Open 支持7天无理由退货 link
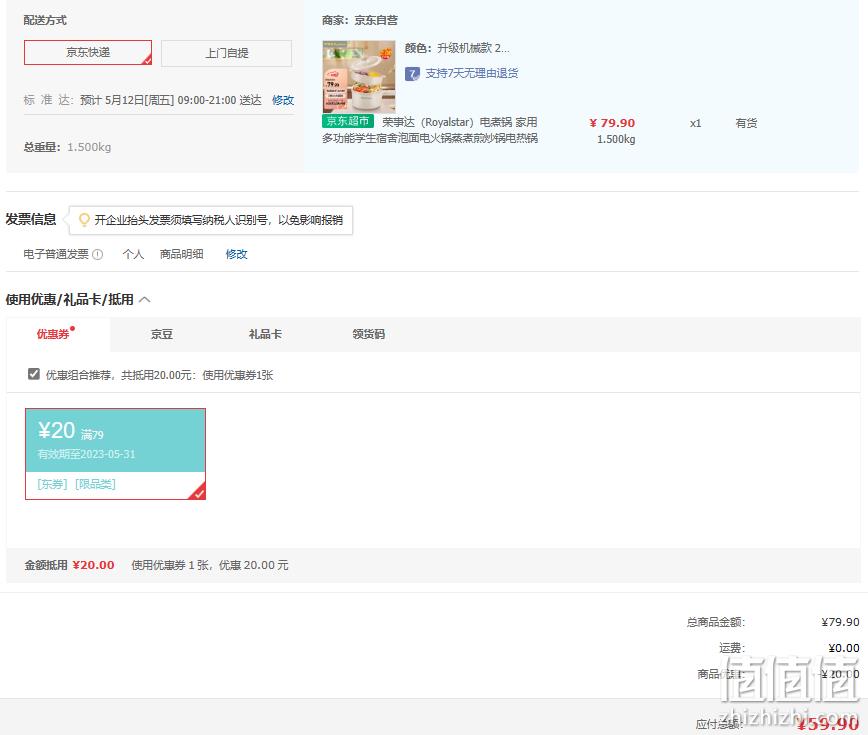This screenshot has width=868, height=735. [x=472, y=73]
